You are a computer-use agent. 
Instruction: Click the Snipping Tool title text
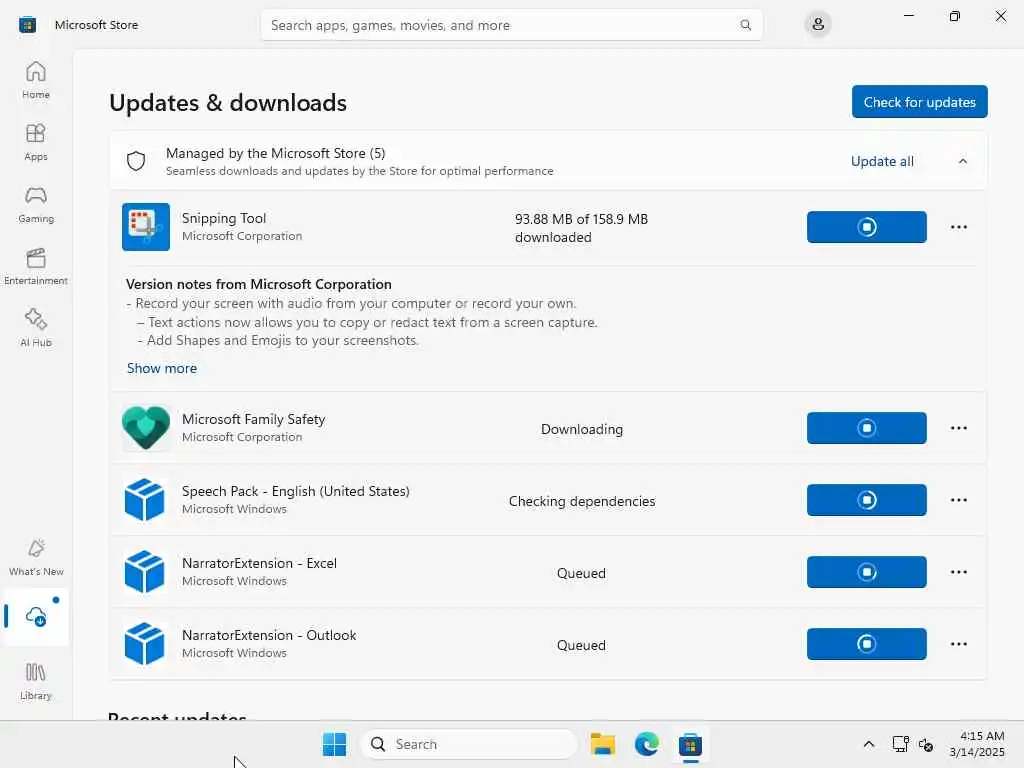224,218
